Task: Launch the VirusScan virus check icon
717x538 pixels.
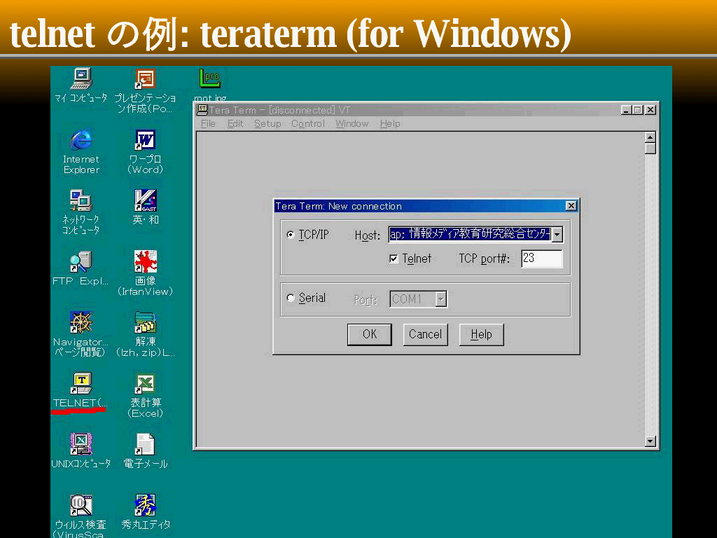Action: click(x=81, y=505)
